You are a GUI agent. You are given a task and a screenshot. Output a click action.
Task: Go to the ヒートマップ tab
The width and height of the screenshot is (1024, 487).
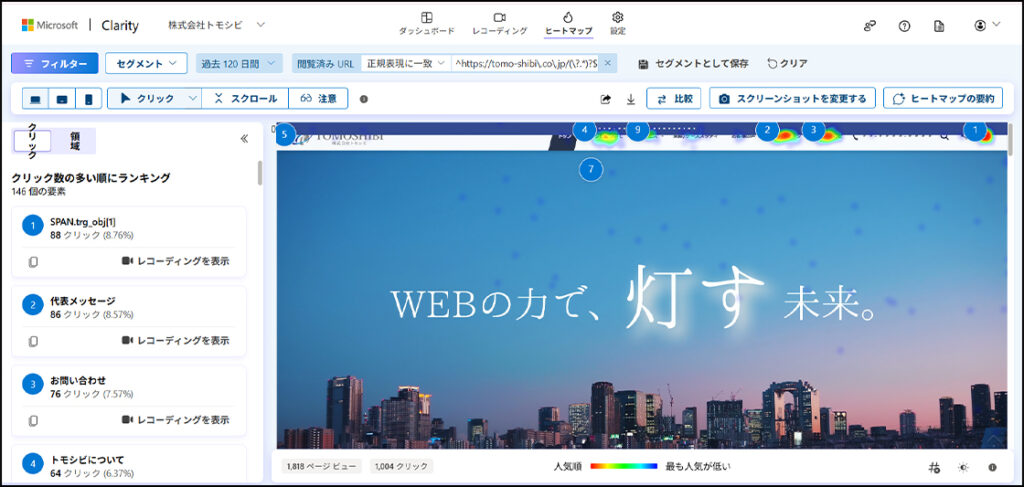coord(568,24)
